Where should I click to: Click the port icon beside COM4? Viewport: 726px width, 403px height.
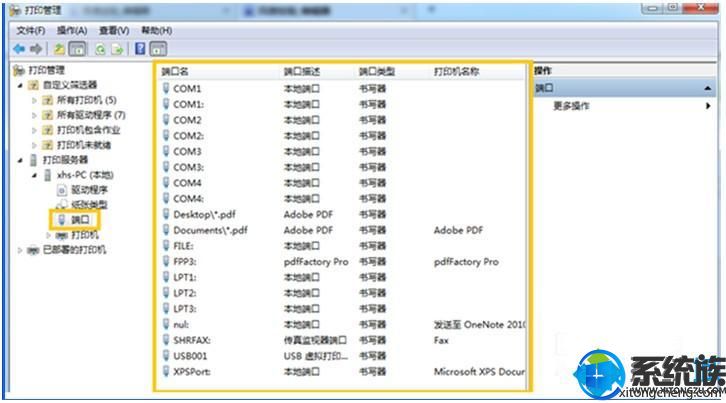(166, 183)
